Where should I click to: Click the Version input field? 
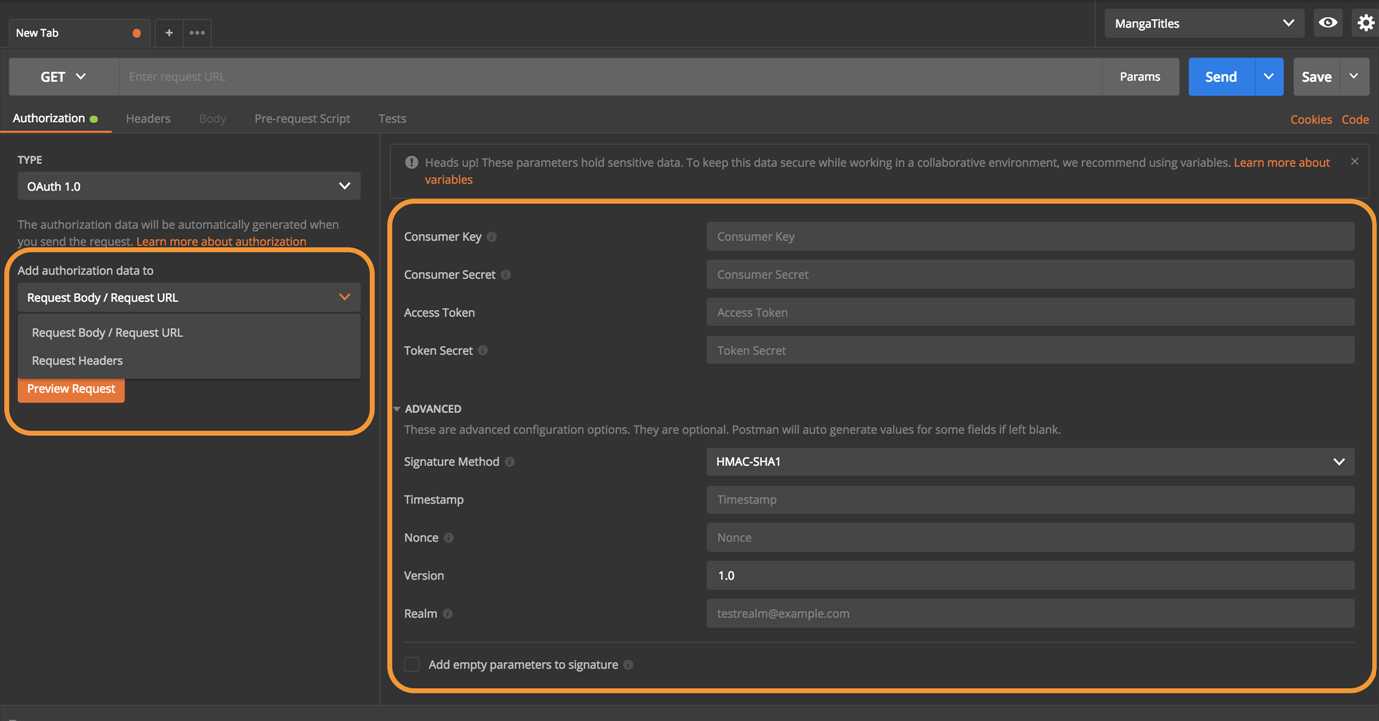click(1030, 576)
